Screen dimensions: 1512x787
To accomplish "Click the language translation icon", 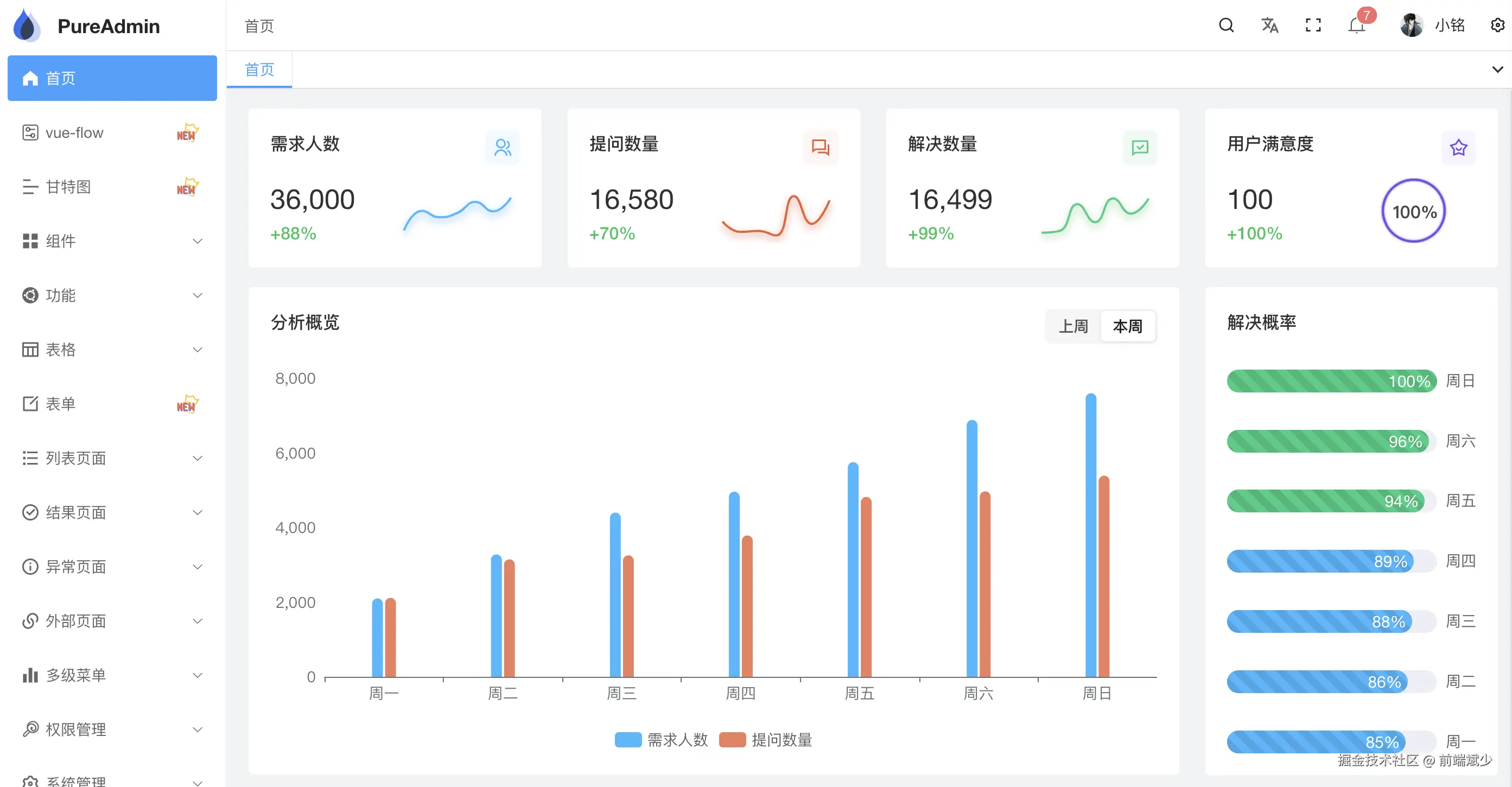I will click(x=1269, y=25).
